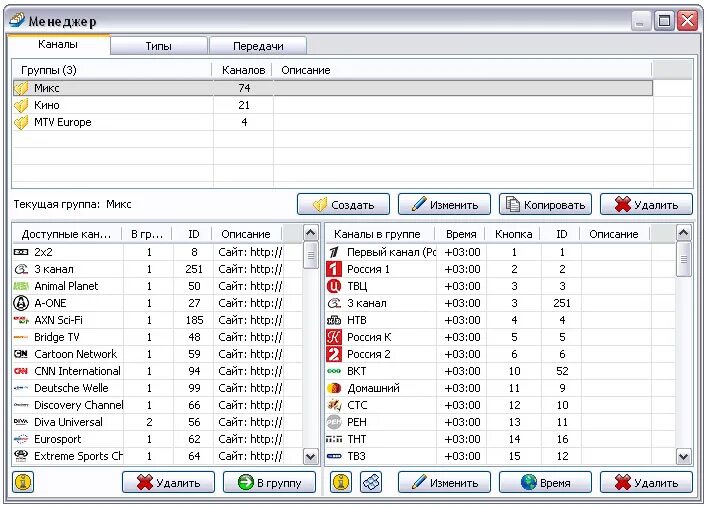Click the group channels scrollbar thumb
Viewport: 707px width, 507px height.
(x=684, y=259)
